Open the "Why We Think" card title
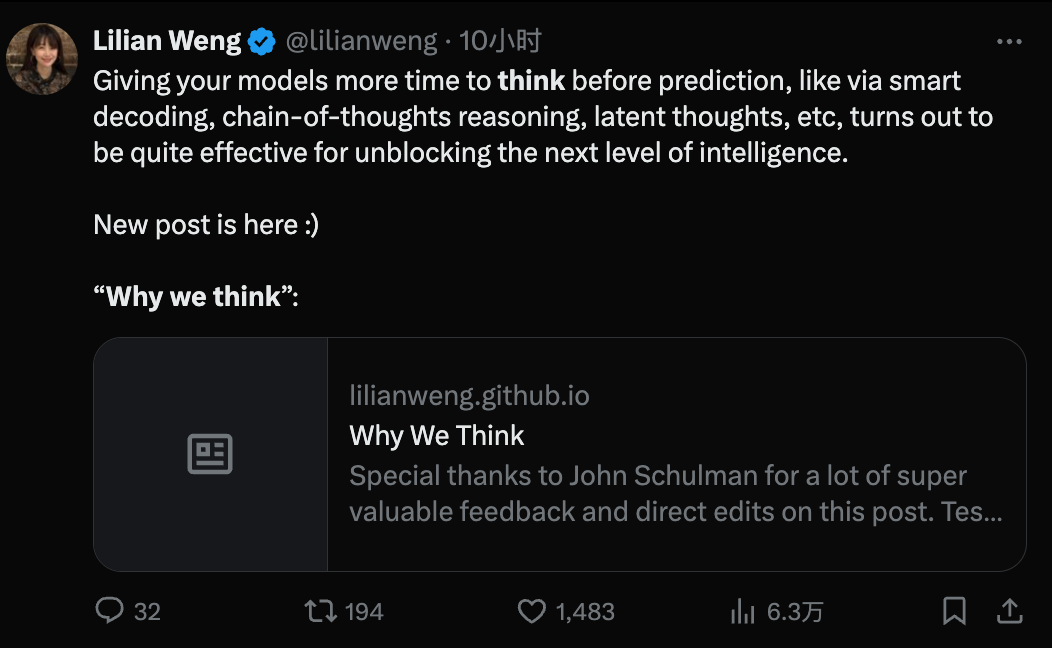 tap(437, 436)
